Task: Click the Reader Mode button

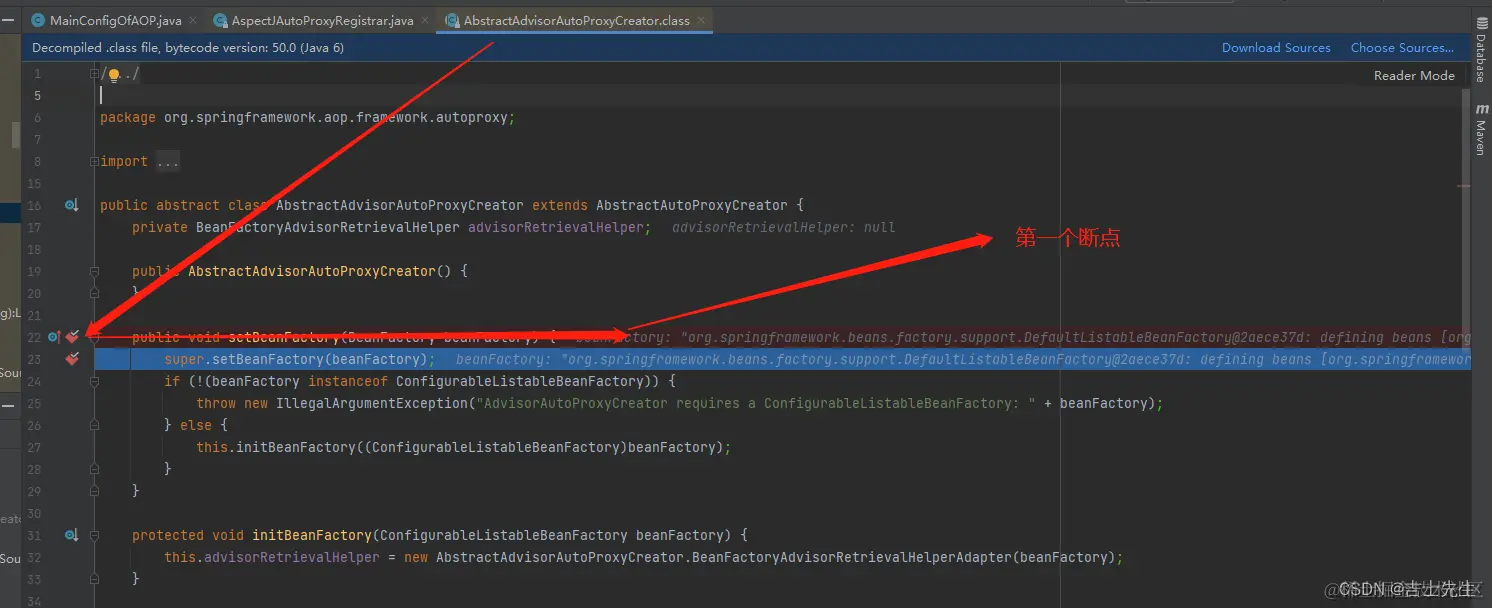Action: click(x=1414, y=75)
